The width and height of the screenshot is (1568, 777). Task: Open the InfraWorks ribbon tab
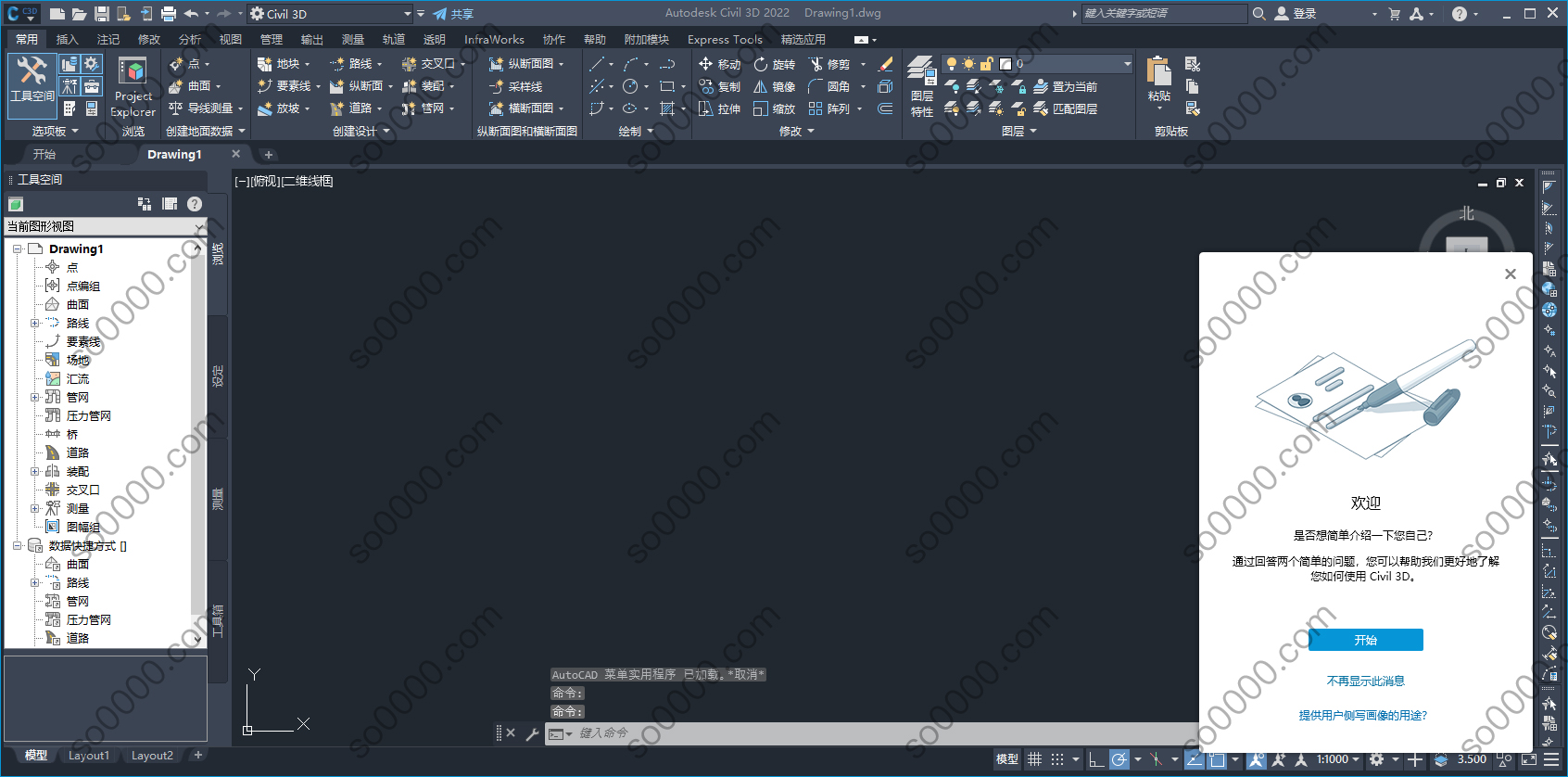[x=494, y=39]
